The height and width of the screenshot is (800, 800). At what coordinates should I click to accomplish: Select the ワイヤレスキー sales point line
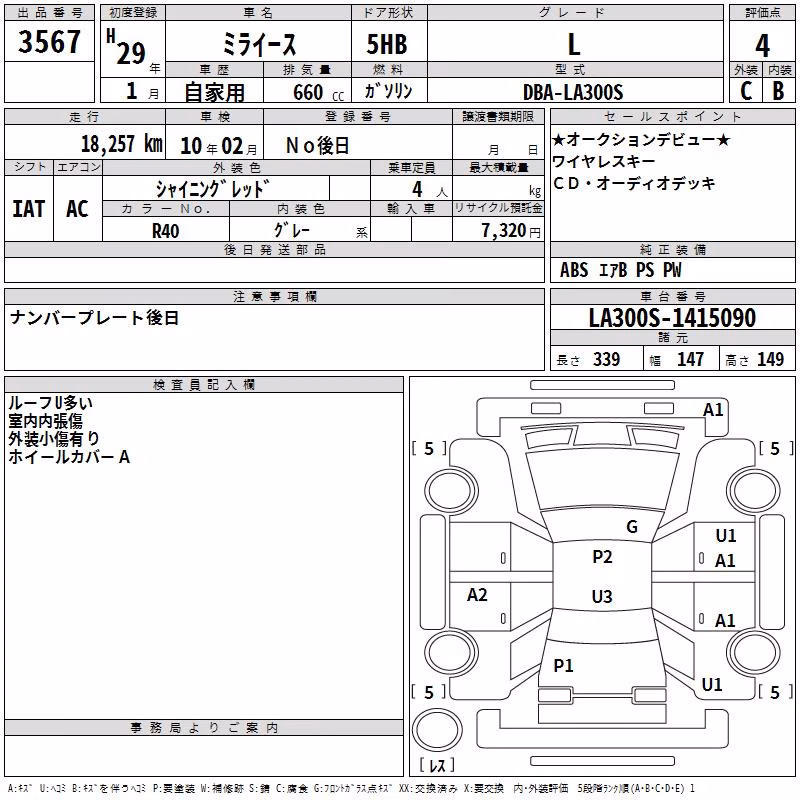tap(604, 162)
